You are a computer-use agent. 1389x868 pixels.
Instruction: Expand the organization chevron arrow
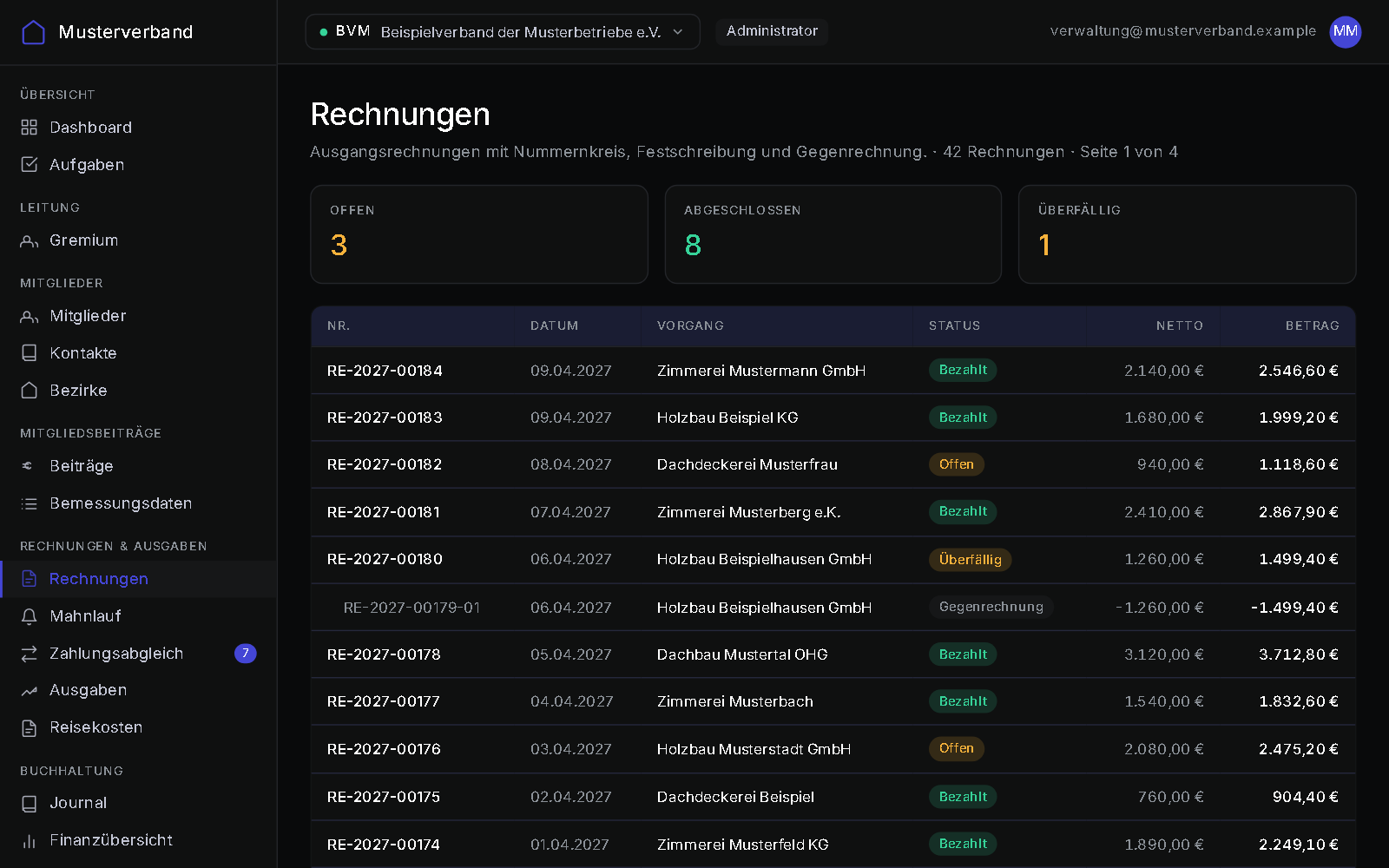coord(678,32)
